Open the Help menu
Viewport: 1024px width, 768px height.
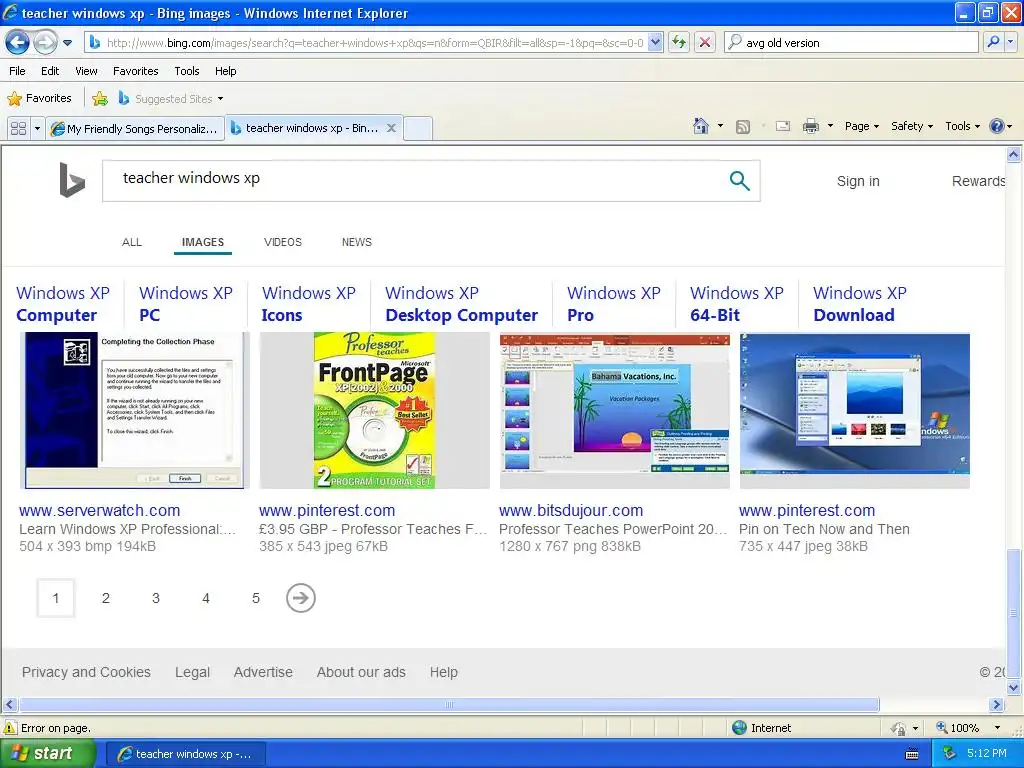coord(225,71)
